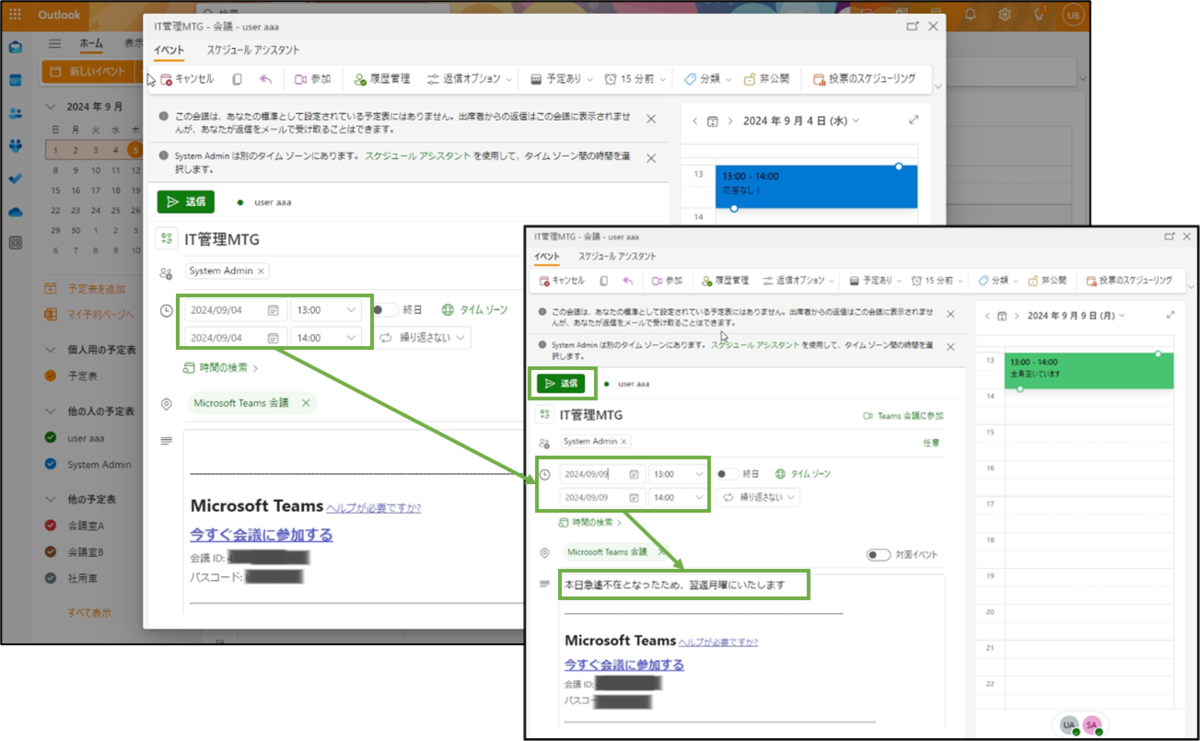Select the イベント tab in 9月9日 window
This screenshot has height=741, width=1200.
(547, 257)
